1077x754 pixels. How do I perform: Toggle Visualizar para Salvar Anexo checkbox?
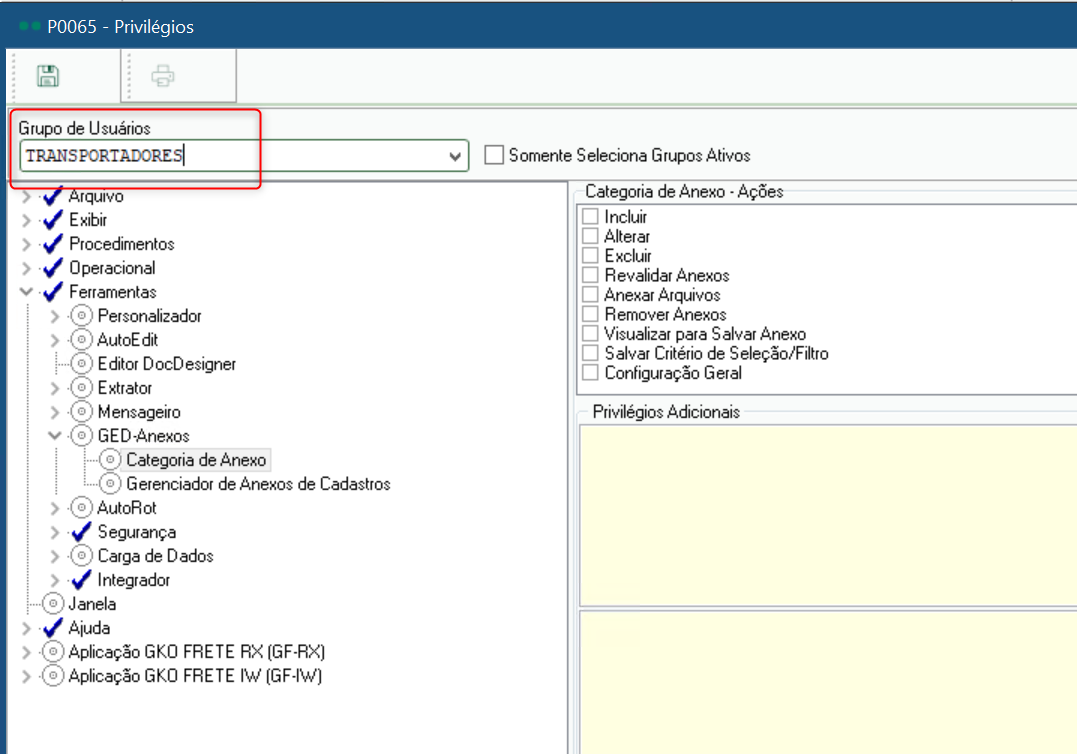tap(590, 334)
